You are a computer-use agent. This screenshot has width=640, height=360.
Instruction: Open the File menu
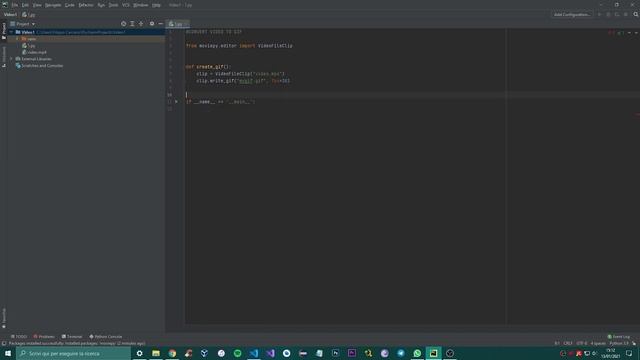[15, 5]
